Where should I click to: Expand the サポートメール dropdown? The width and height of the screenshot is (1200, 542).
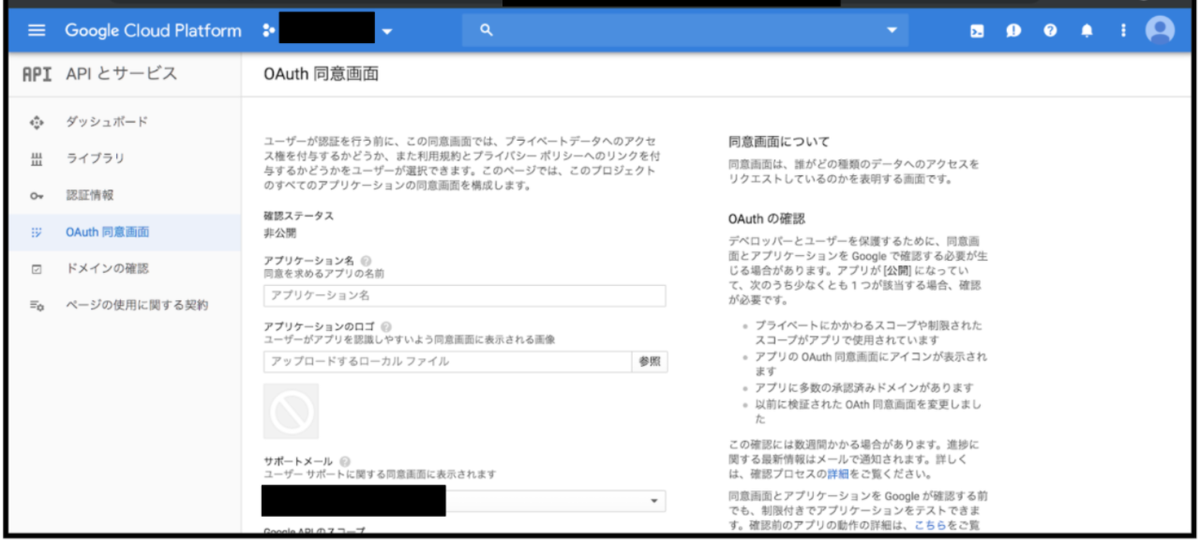pos(654,501)
